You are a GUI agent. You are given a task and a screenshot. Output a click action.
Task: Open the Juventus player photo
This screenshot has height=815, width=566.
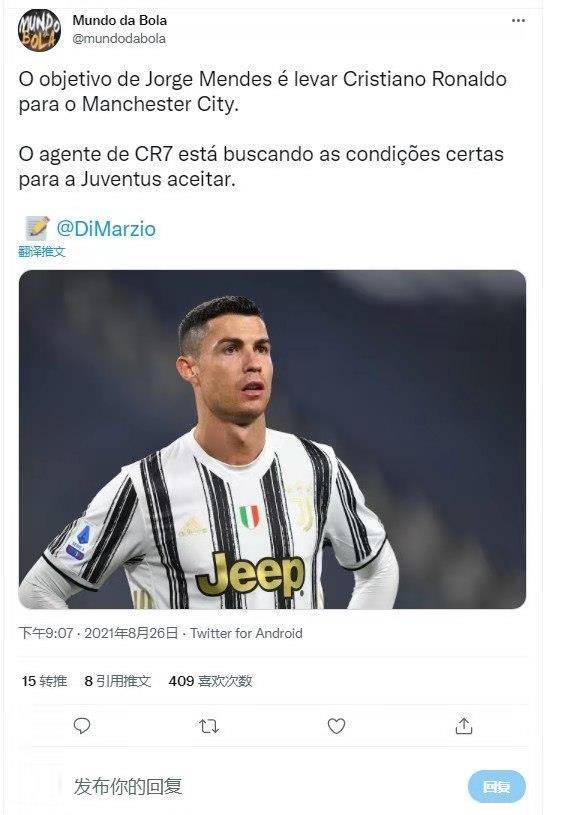point(272,439)
